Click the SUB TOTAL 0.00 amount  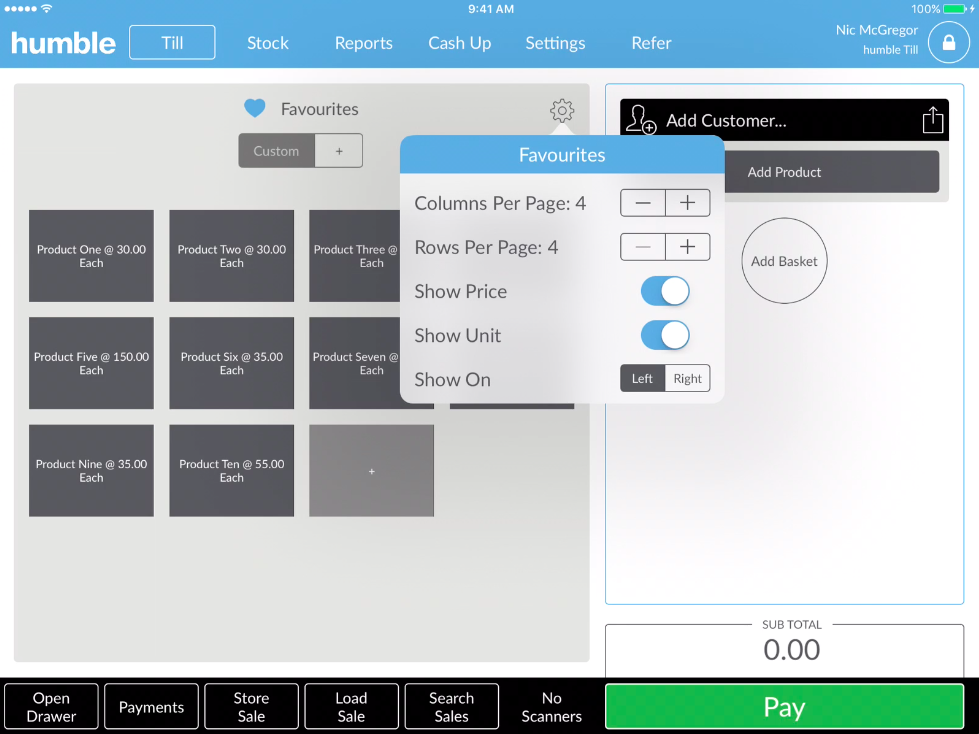tap(792, 650)
